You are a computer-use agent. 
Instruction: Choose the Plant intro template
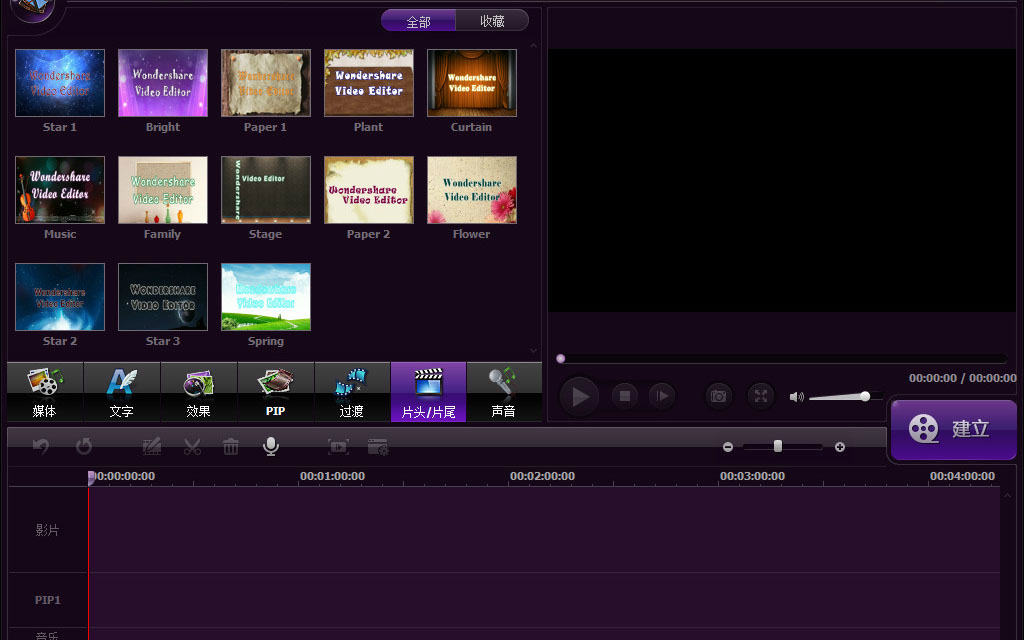[369, 83]
